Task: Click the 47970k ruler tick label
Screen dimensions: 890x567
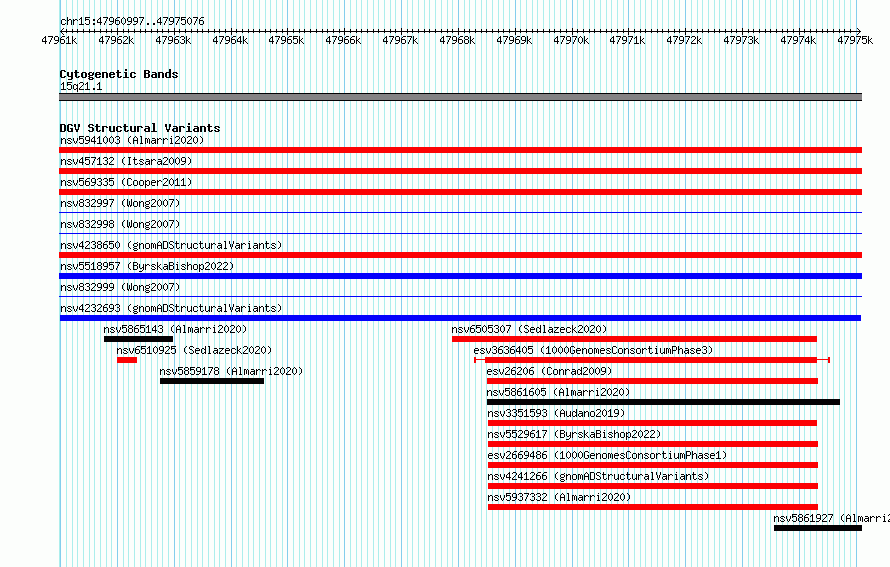Action: pyautogui.click(x=571, y=40)
